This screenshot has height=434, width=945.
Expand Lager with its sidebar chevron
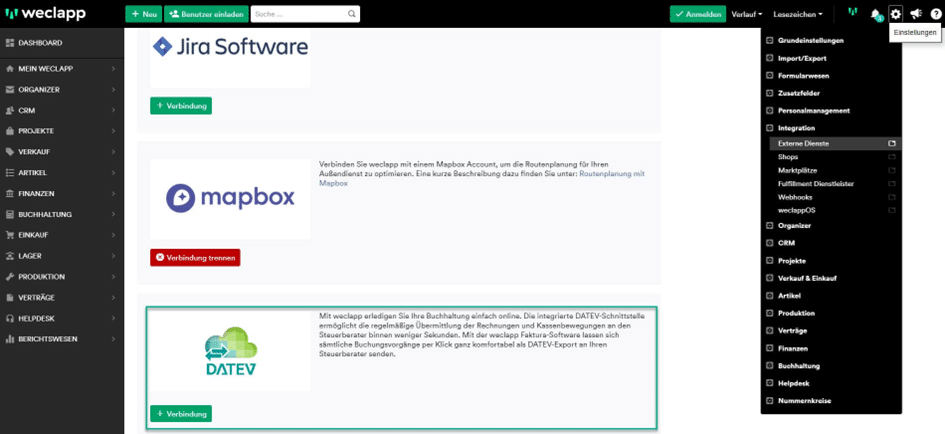coord(113,256)
